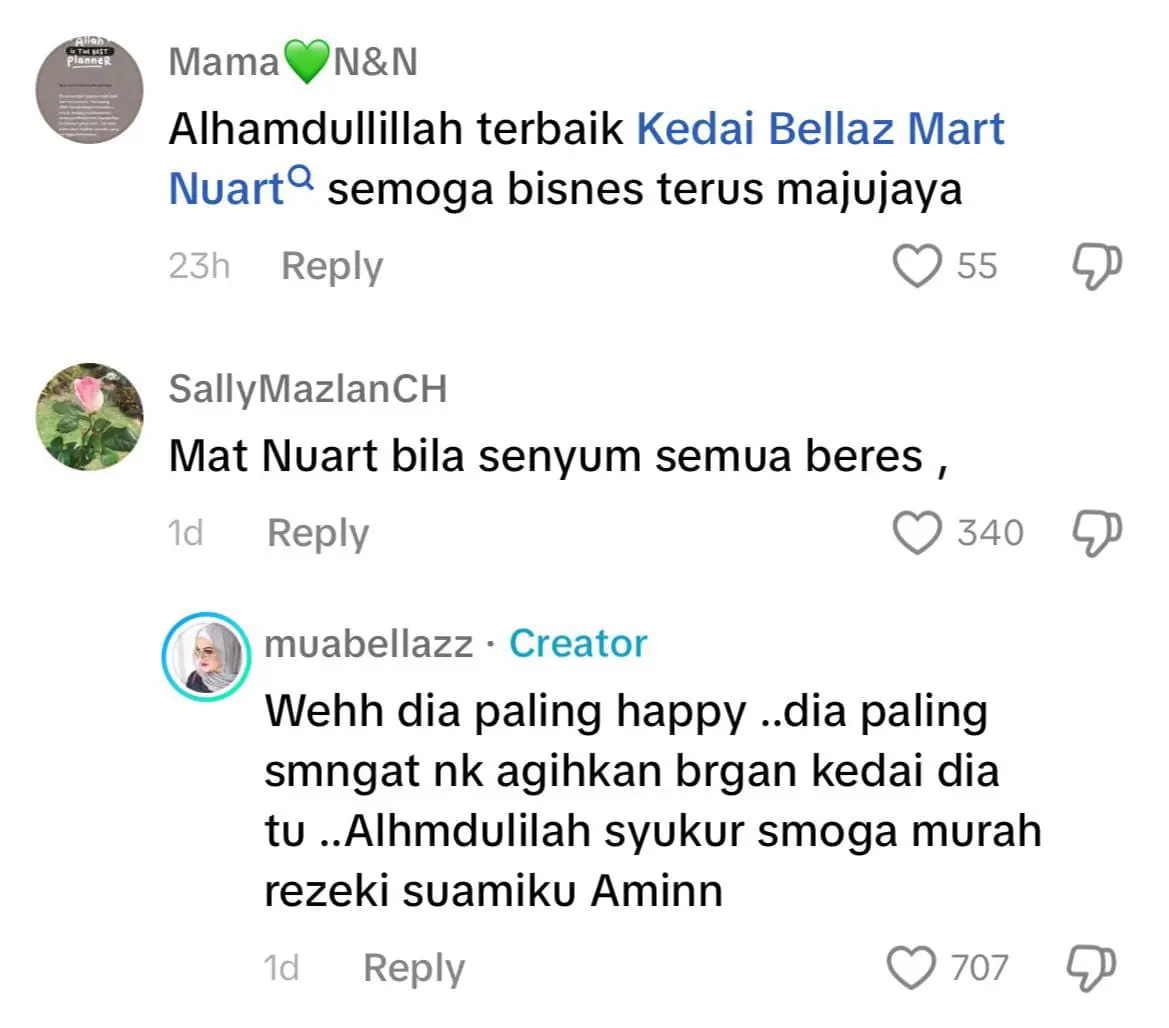Like Mama N&N's comment with heart icon
The height and width of the screenshot is (1028, 1169).
[918, 267]
